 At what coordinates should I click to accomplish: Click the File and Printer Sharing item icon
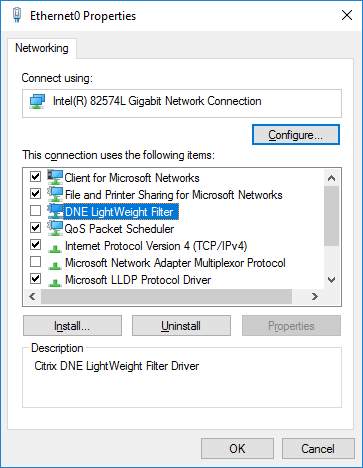click(x=55, y=194)
